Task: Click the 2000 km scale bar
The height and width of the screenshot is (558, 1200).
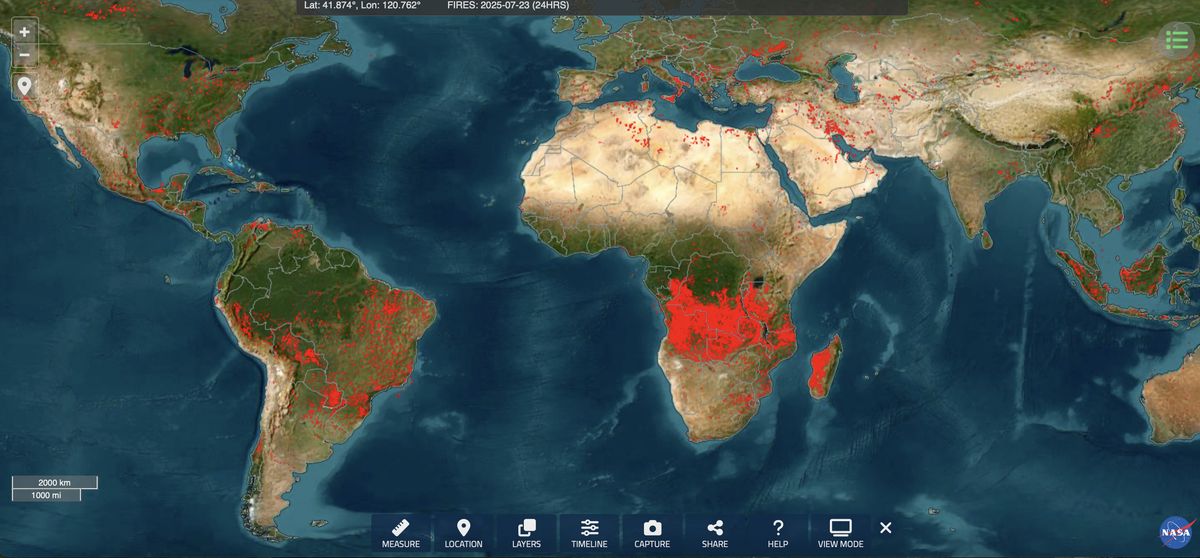Action: point(54,482)
